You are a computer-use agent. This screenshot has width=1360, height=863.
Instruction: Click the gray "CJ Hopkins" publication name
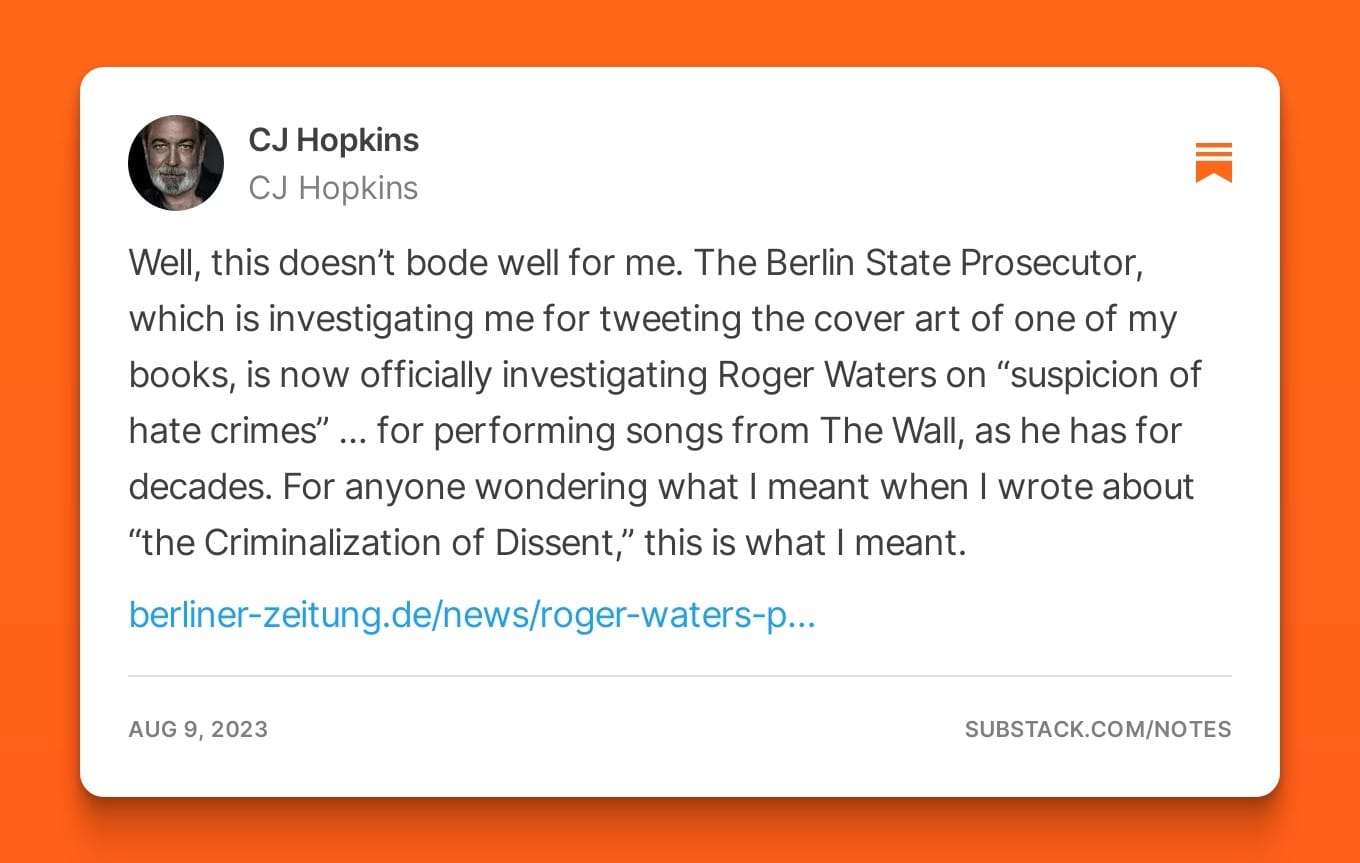333,188
